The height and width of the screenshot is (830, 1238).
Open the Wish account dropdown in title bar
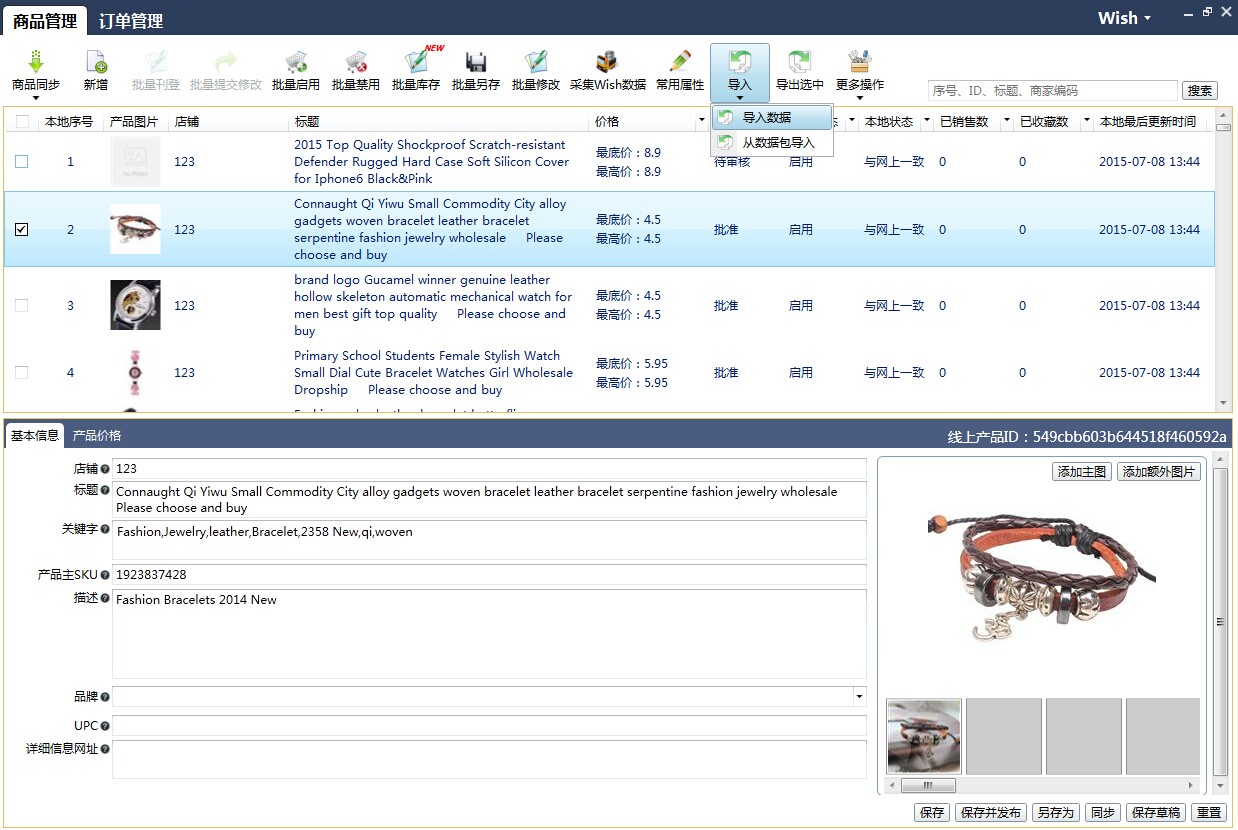(1125, 18)
